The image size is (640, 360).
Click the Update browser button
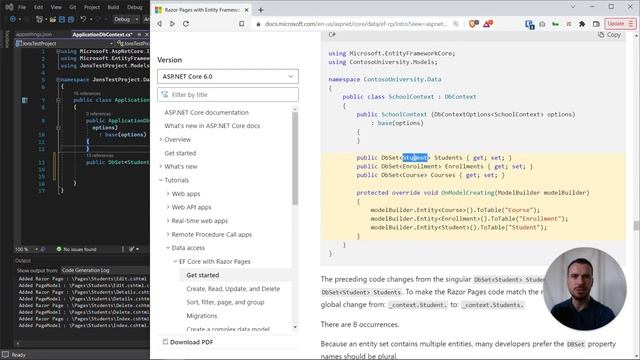tap(620, 24)
